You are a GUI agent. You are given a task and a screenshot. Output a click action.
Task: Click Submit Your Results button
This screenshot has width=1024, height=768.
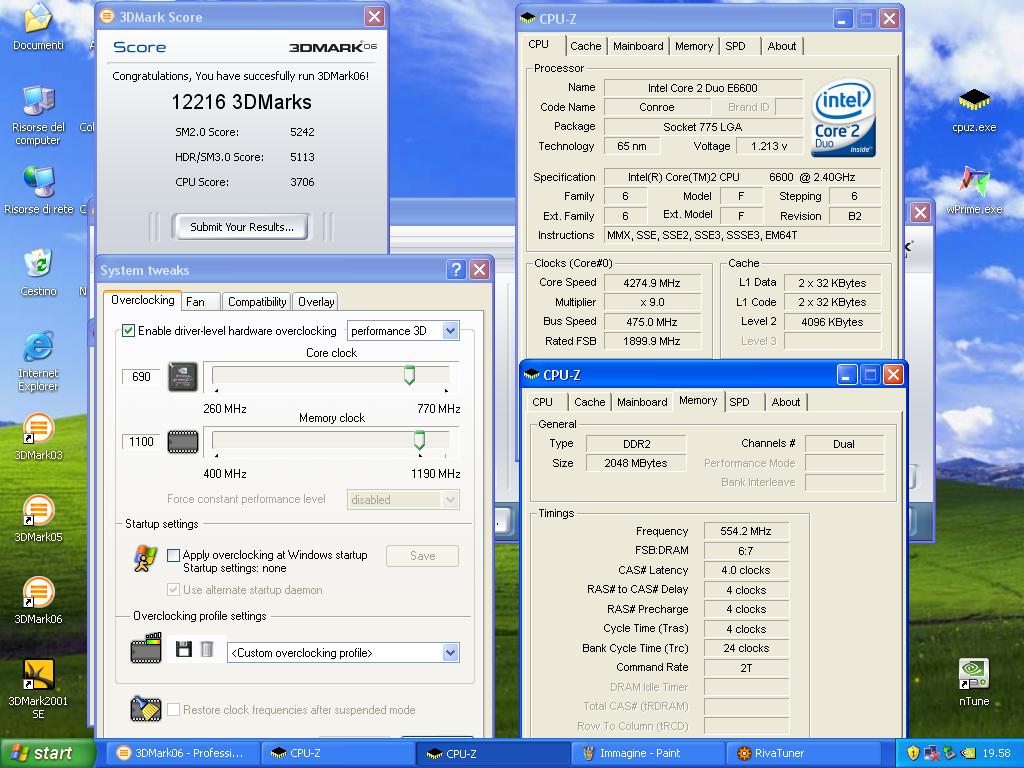tap(242, 227)
